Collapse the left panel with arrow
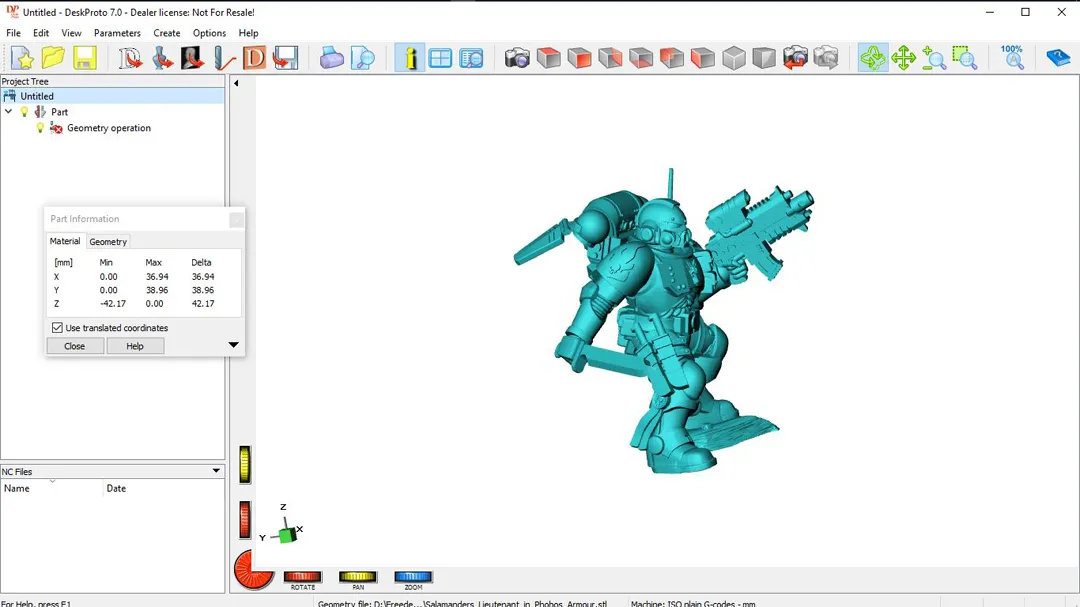This screenshot has height=607, width=1080. [x=236, y=83]
